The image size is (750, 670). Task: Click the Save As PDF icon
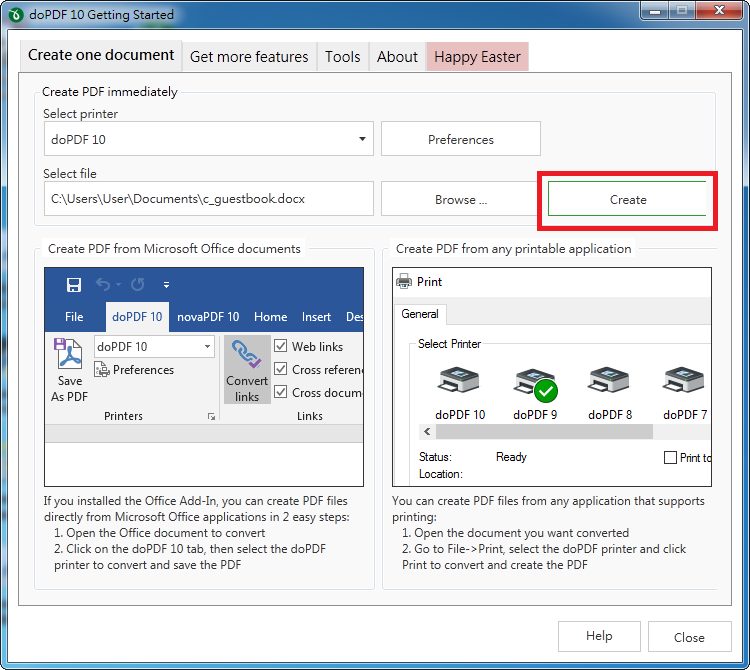tap(69, 354)
